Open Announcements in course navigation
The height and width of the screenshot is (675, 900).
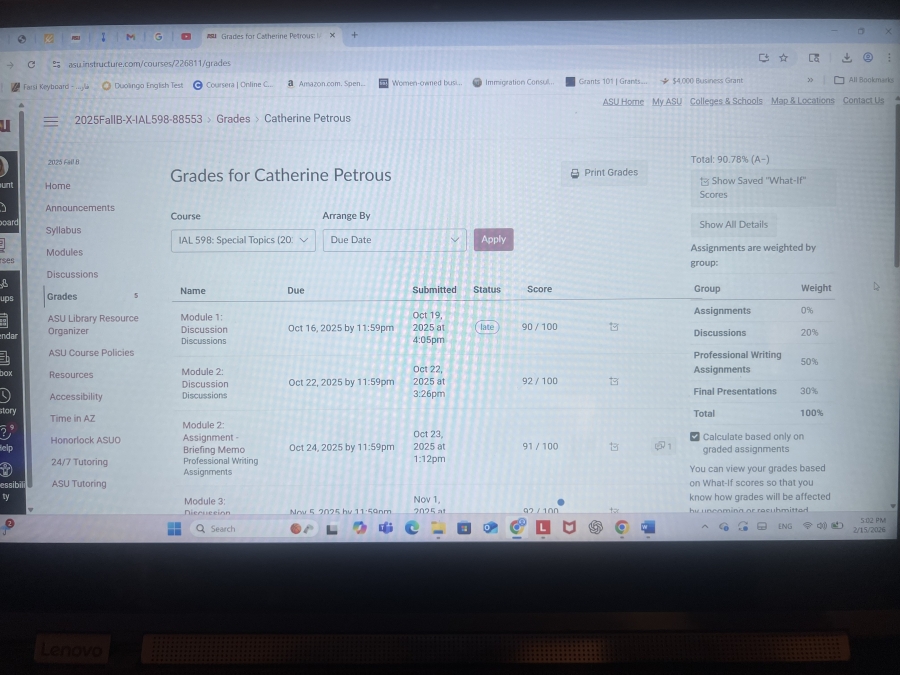point(80,208)
